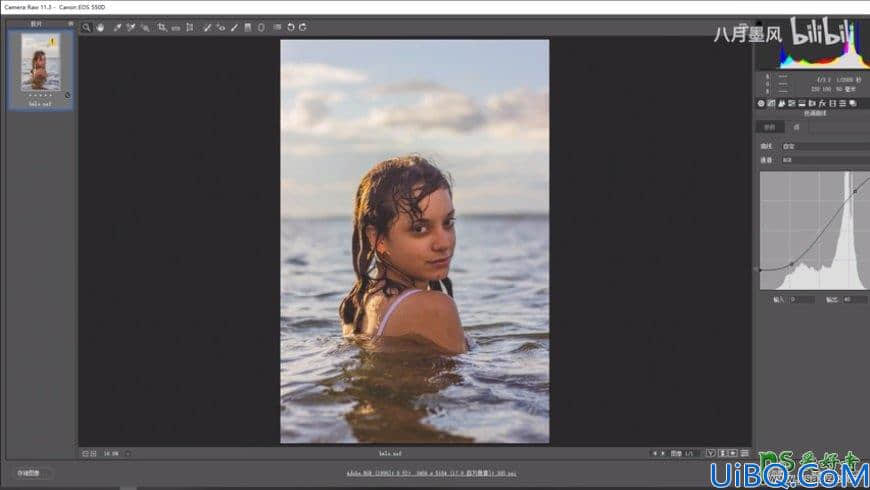
Task: Open the Snapshots panel tab
Action: click(x=853, y=103)
